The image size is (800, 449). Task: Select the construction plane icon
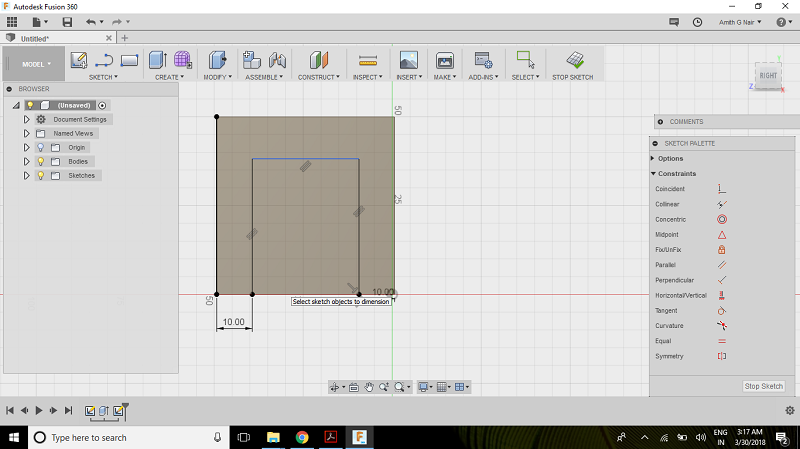(x=319, y=60)
